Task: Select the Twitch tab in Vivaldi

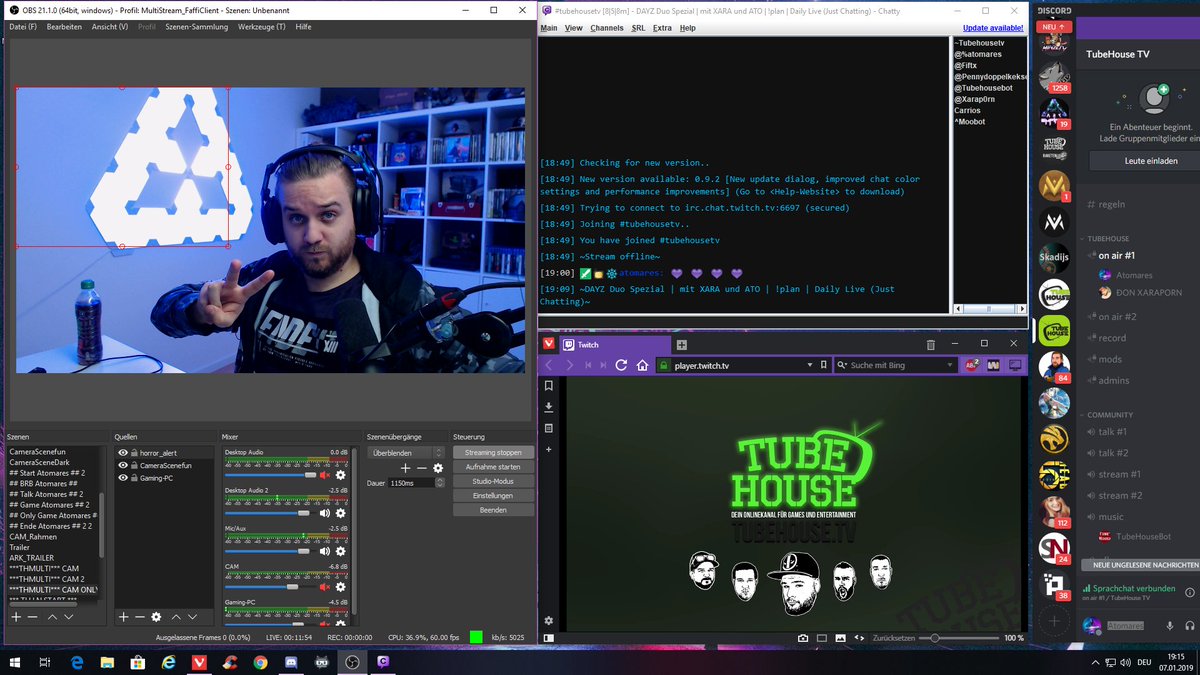Action: tap(615, 345)
